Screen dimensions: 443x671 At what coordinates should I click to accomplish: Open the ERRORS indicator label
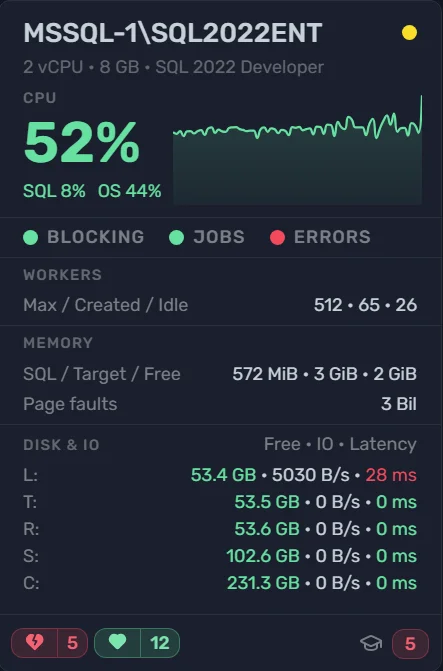(332, 237)
